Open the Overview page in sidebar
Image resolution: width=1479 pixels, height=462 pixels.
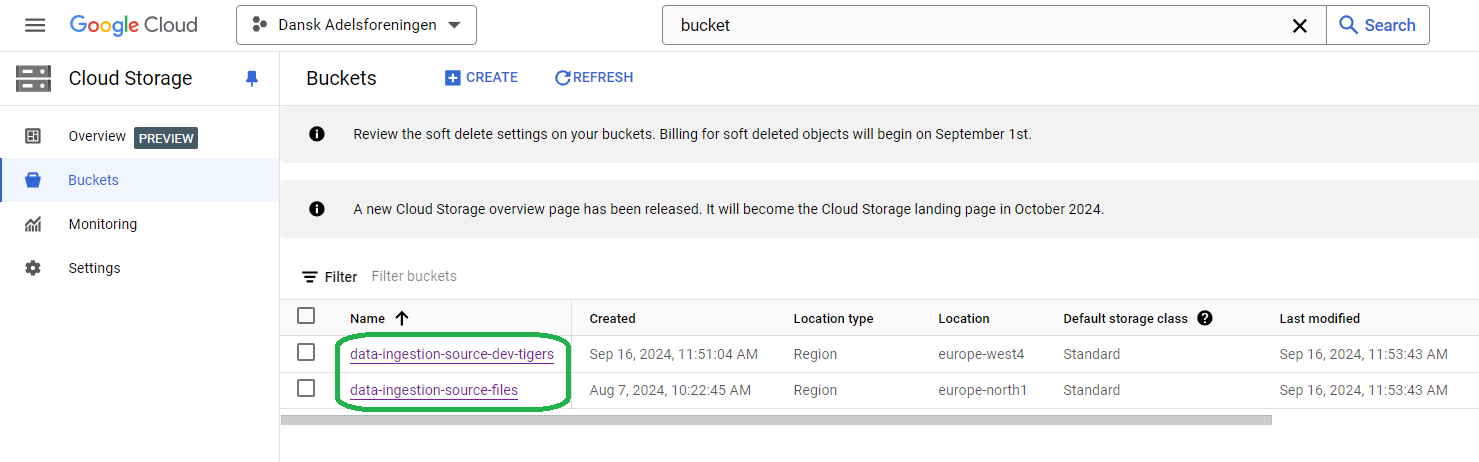97,136
